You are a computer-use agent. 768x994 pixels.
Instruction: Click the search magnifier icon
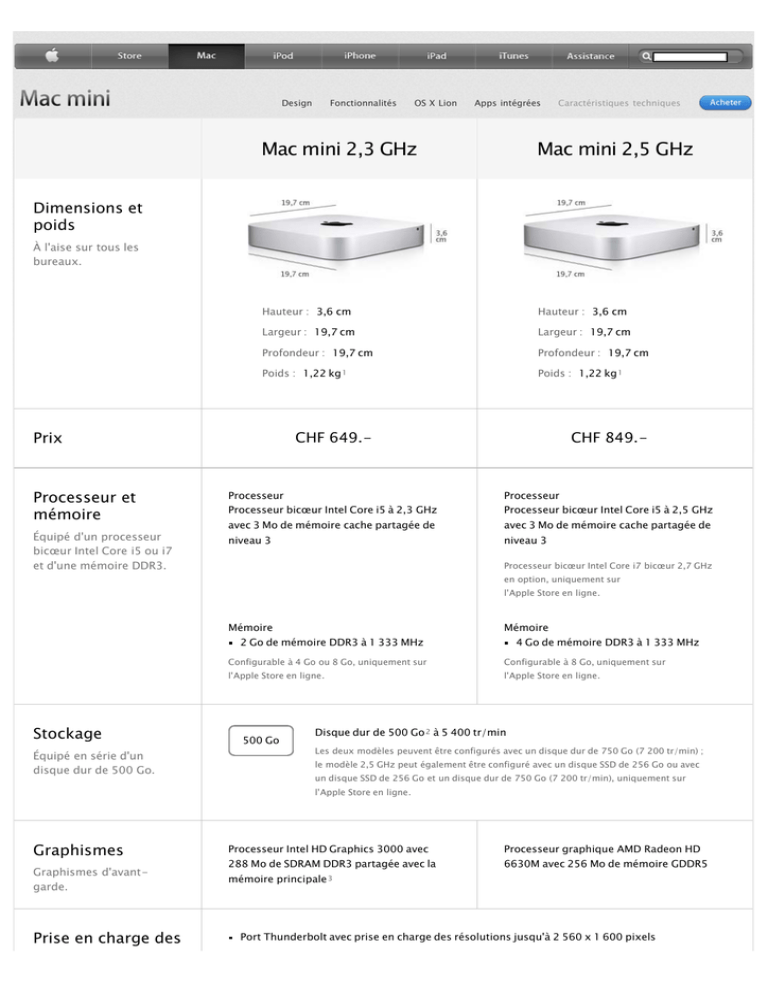[x=646, y=56]
